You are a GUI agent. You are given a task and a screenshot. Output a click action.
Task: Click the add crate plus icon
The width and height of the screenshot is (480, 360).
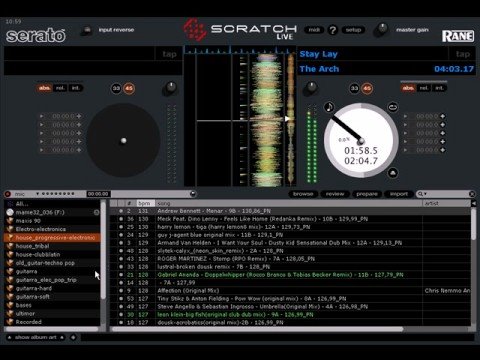73,337
